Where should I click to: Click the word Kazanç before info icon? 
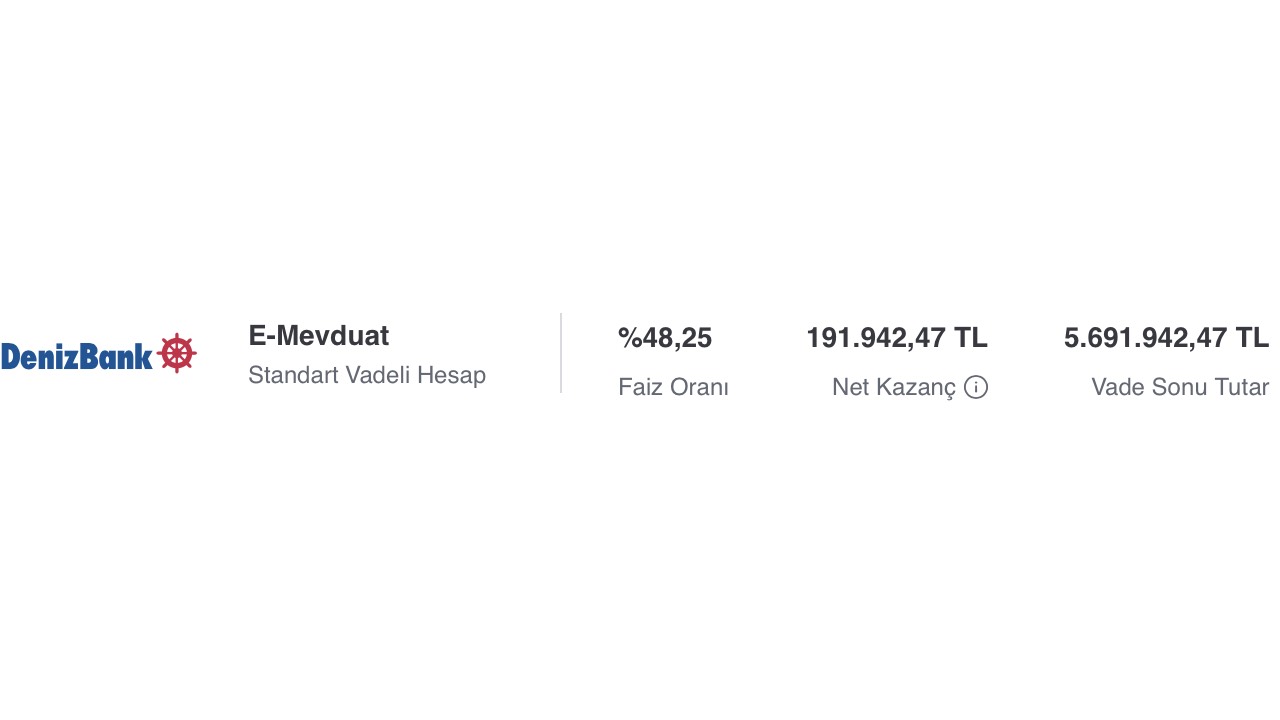[914, 387]
